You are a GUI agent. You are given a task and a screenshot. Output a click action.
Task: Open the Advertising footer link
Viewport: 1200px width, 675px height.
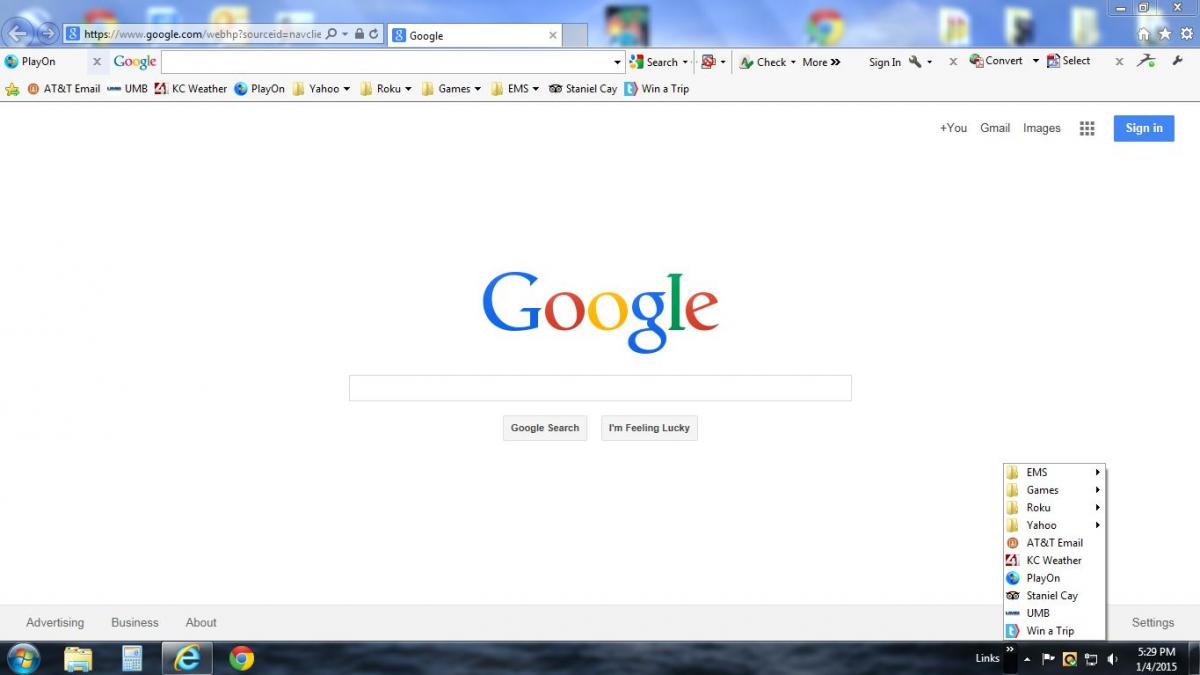click(55, 622)
